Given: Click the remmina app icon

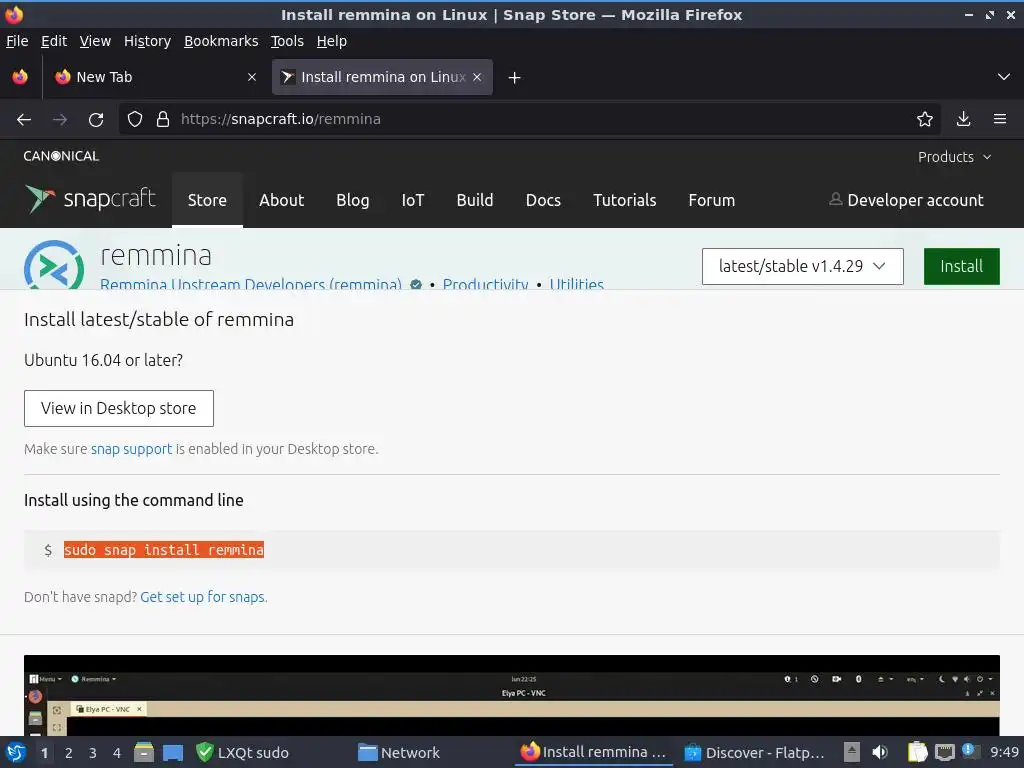Looking at the screenshot, I should (x=54, y=265).
